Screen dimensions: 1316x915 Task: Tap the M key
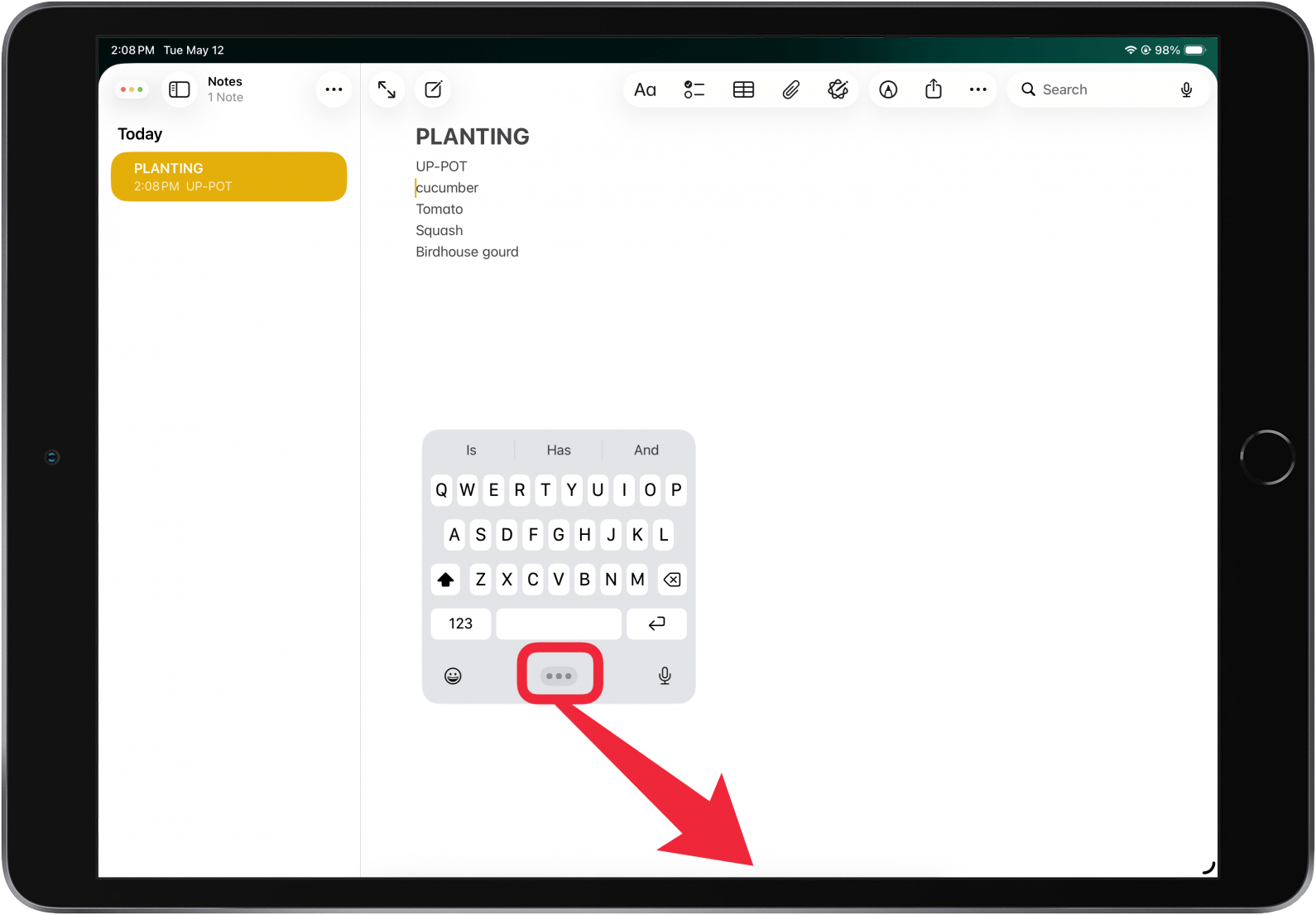pyautogui.click(x=637, y=580)
